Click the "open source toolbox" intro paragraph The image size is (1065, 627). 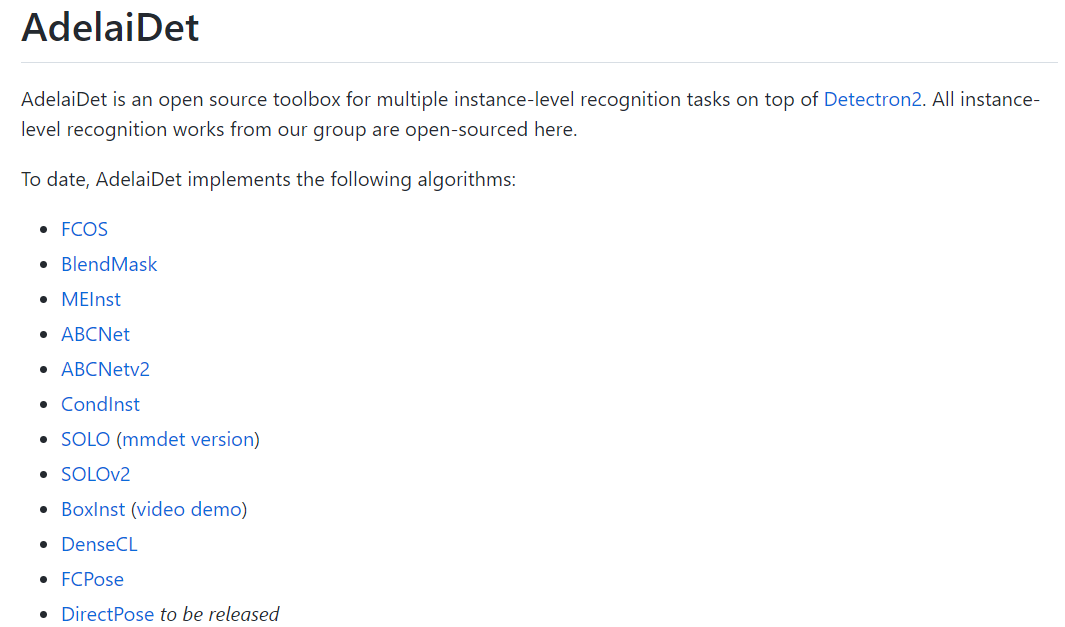click(x=400, y=100)
